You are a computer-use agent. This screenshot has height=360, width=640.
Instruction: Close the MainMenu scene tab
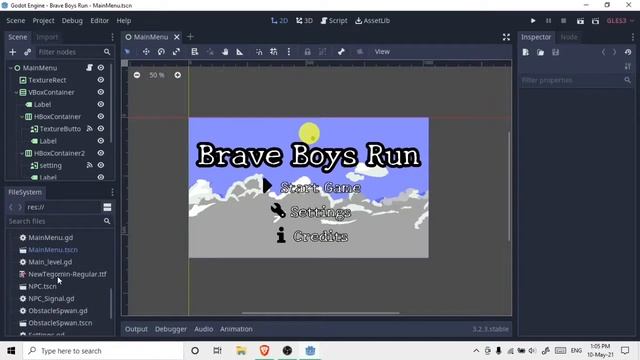177,37
